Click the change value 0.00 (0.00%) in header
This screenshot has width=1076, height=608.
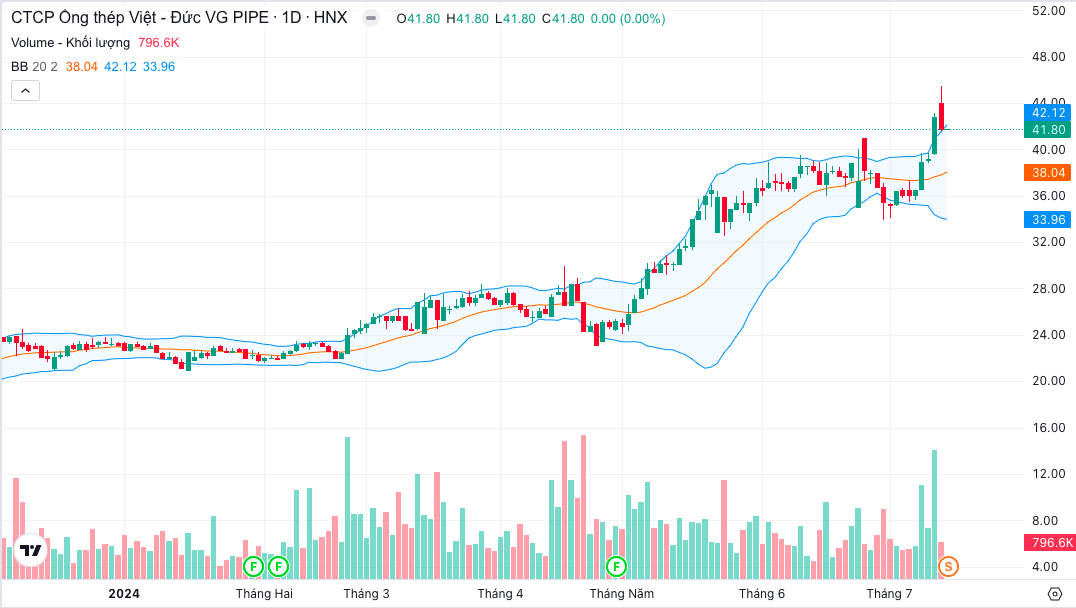628,19
